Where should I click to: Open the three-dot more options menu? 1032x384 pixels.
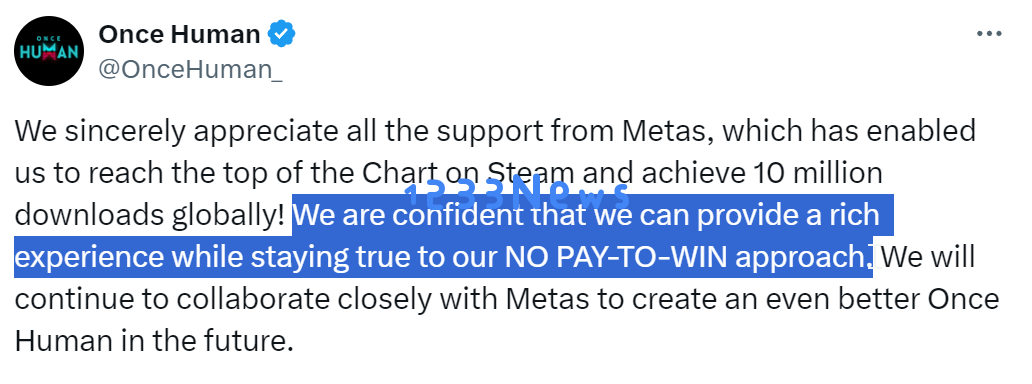(989, 34)
